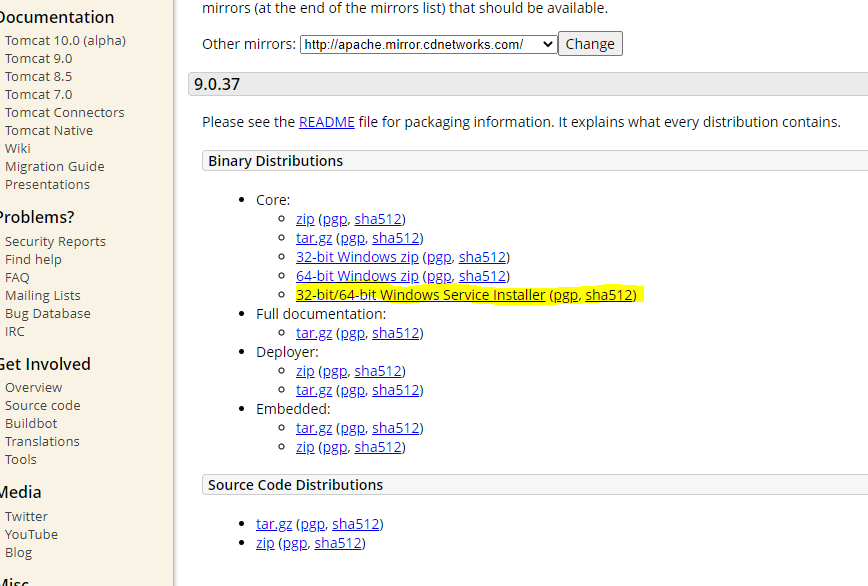Image resolution: width=868 pixels, height=586 pixels.
Task: Open pgp signature for Core tar.gz
Action: point(353,238)
